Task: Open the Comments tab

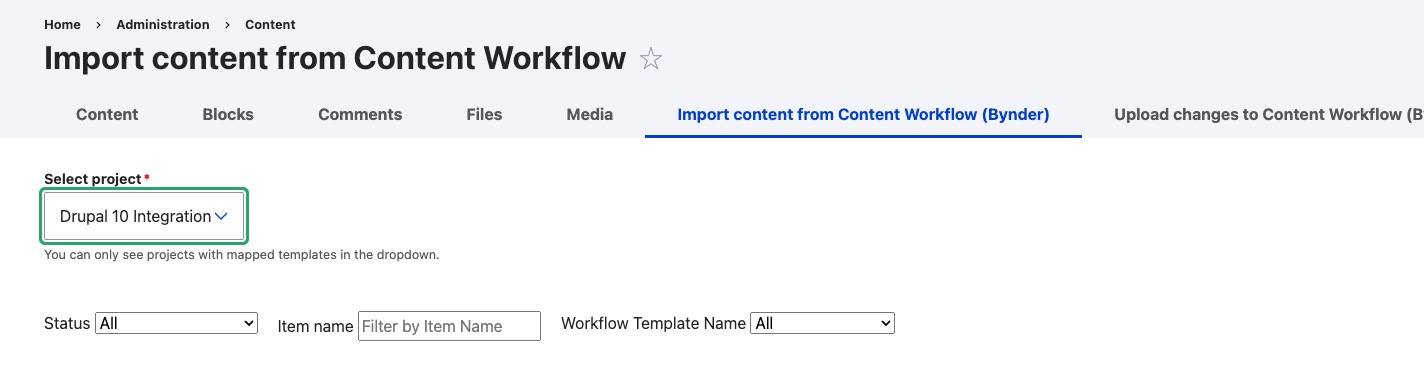Action: [360, 114]
